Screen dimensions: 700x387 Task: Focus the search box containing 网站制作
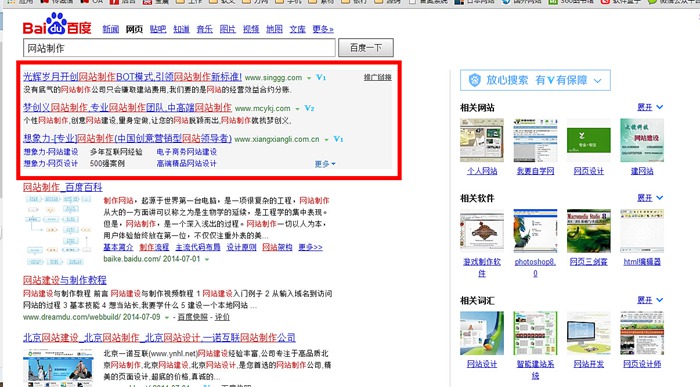pos(179,48)
